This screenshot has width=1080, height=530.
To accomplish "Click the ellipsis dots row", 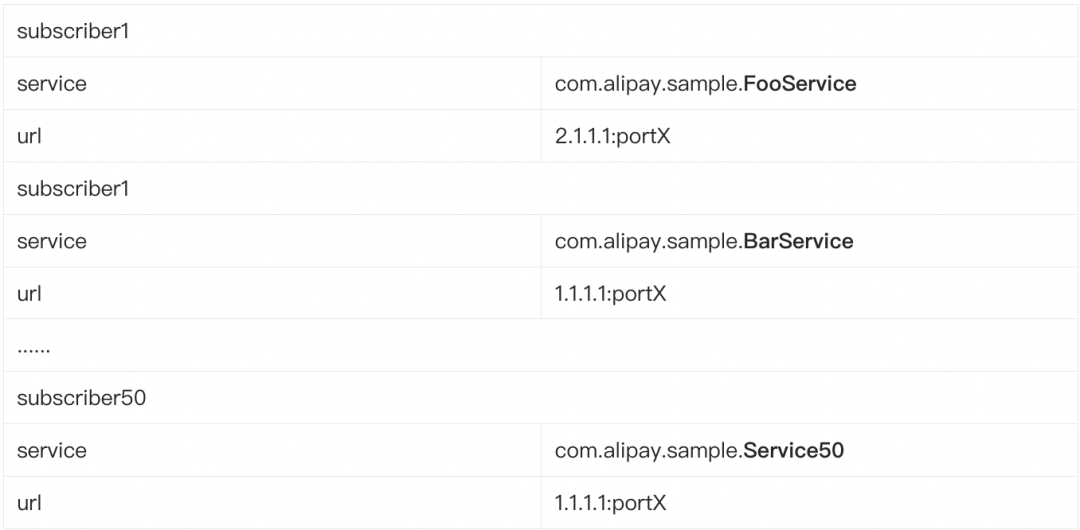I will (x=541, y=345).
